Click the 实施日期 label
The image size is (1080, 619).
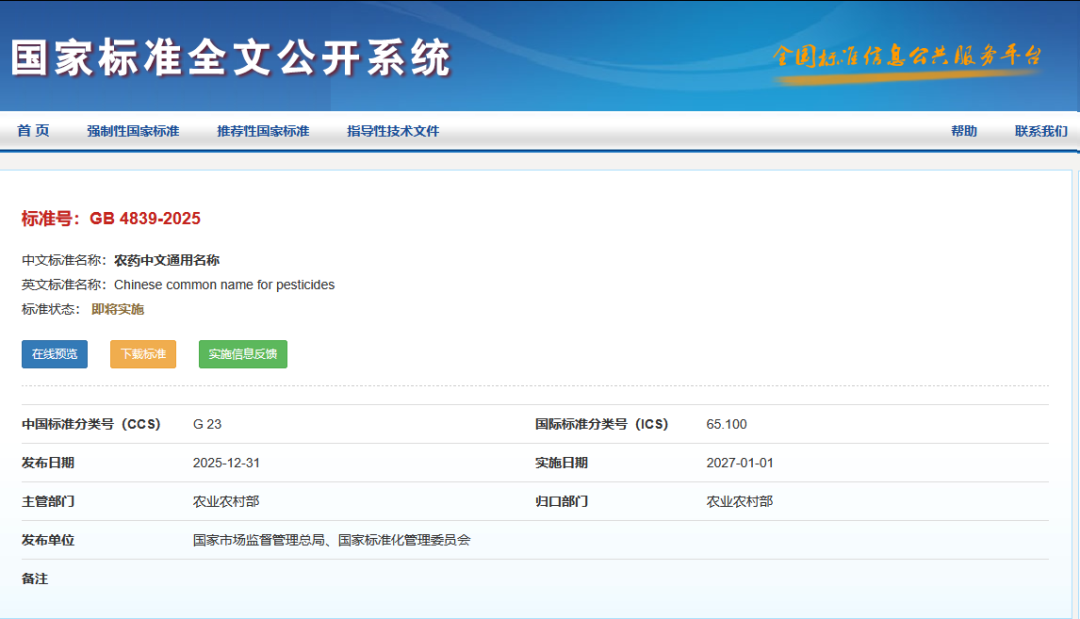pos(561,463)
